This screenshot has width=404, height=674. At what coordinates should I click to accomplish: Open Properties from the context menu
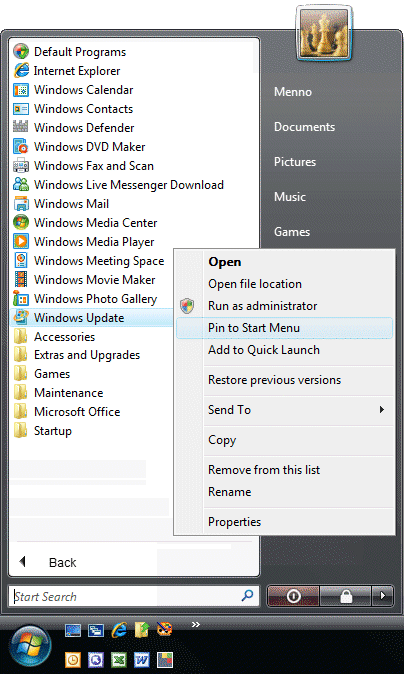click(x=284, y=521)
